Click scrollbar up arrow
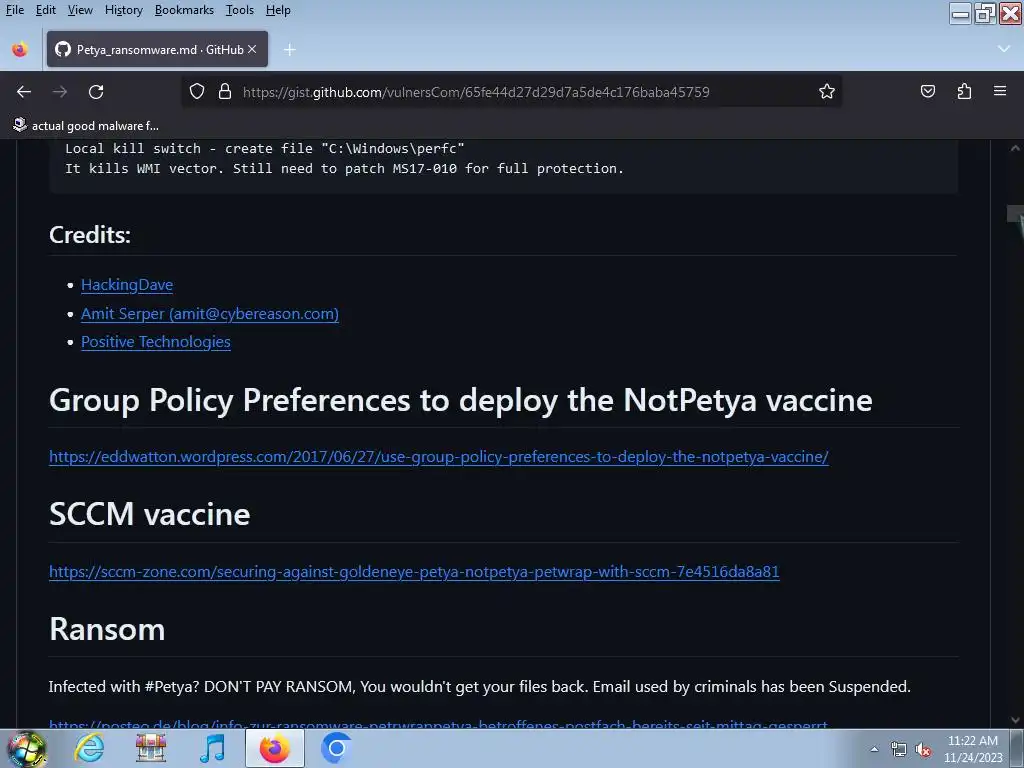The height and width of the screenshot is (768, 1024). pyautogui.click(x=1015, y=148)
